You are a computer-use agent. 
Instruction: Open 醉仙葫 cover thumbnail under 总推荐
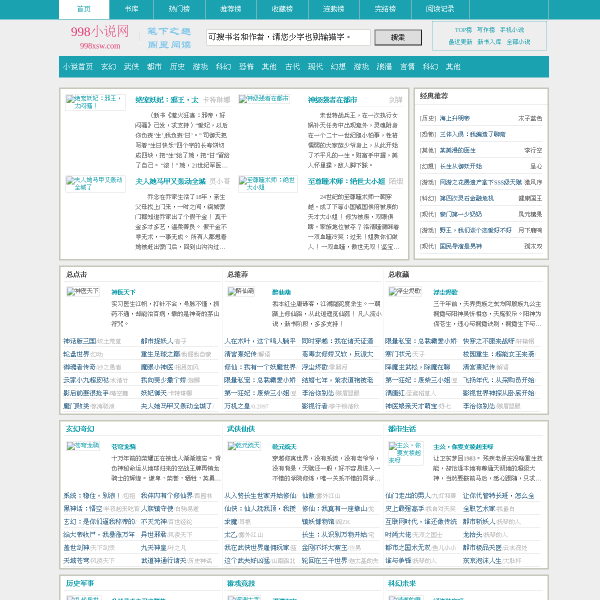(x=241, y=291)
